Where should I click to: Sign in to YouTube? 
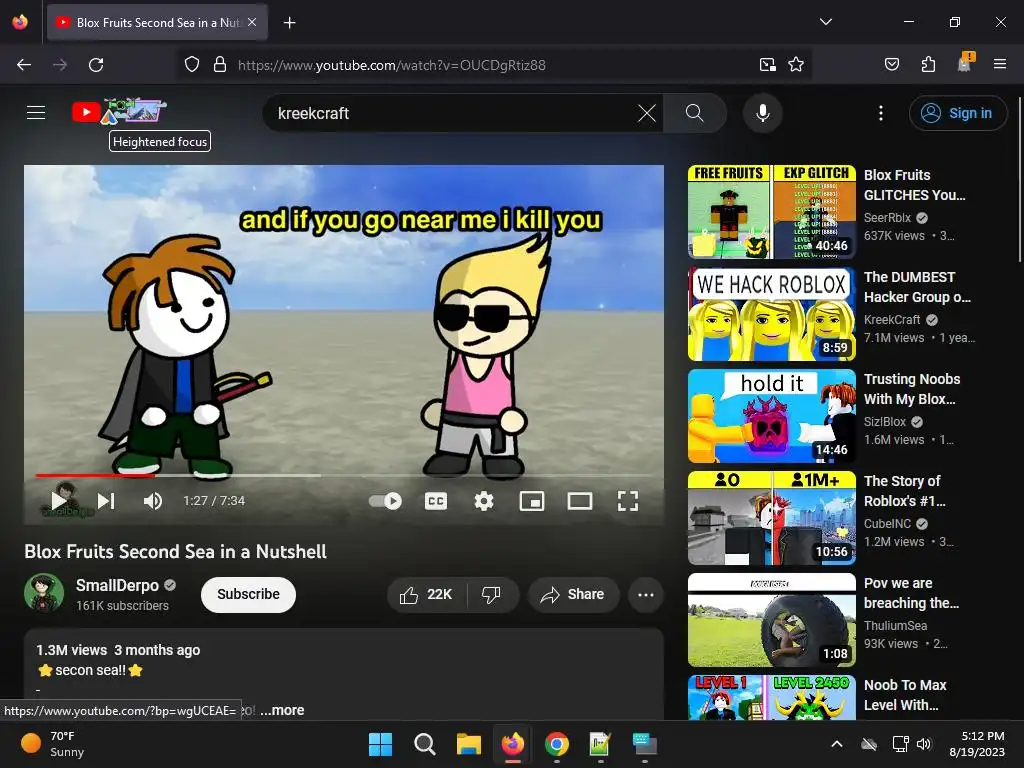coord(957,113)
